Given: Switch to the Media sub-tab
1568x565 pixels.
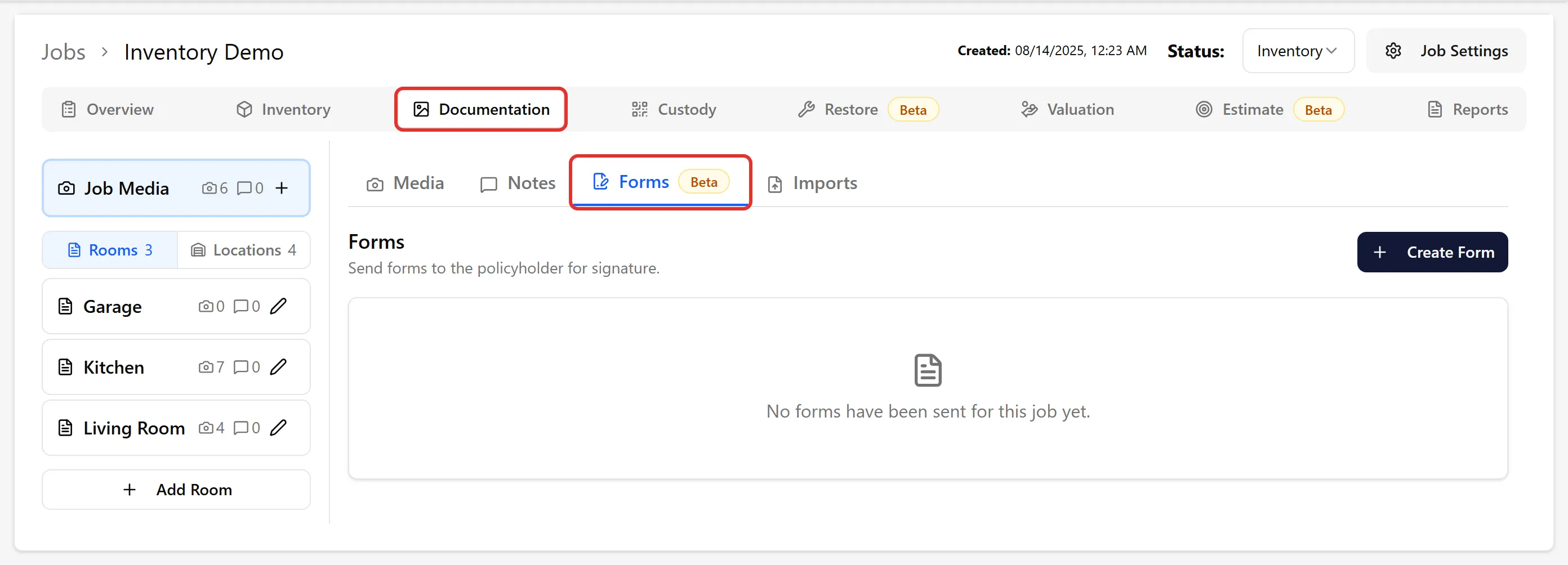Looking at the screenshot, I should (405, 183).
